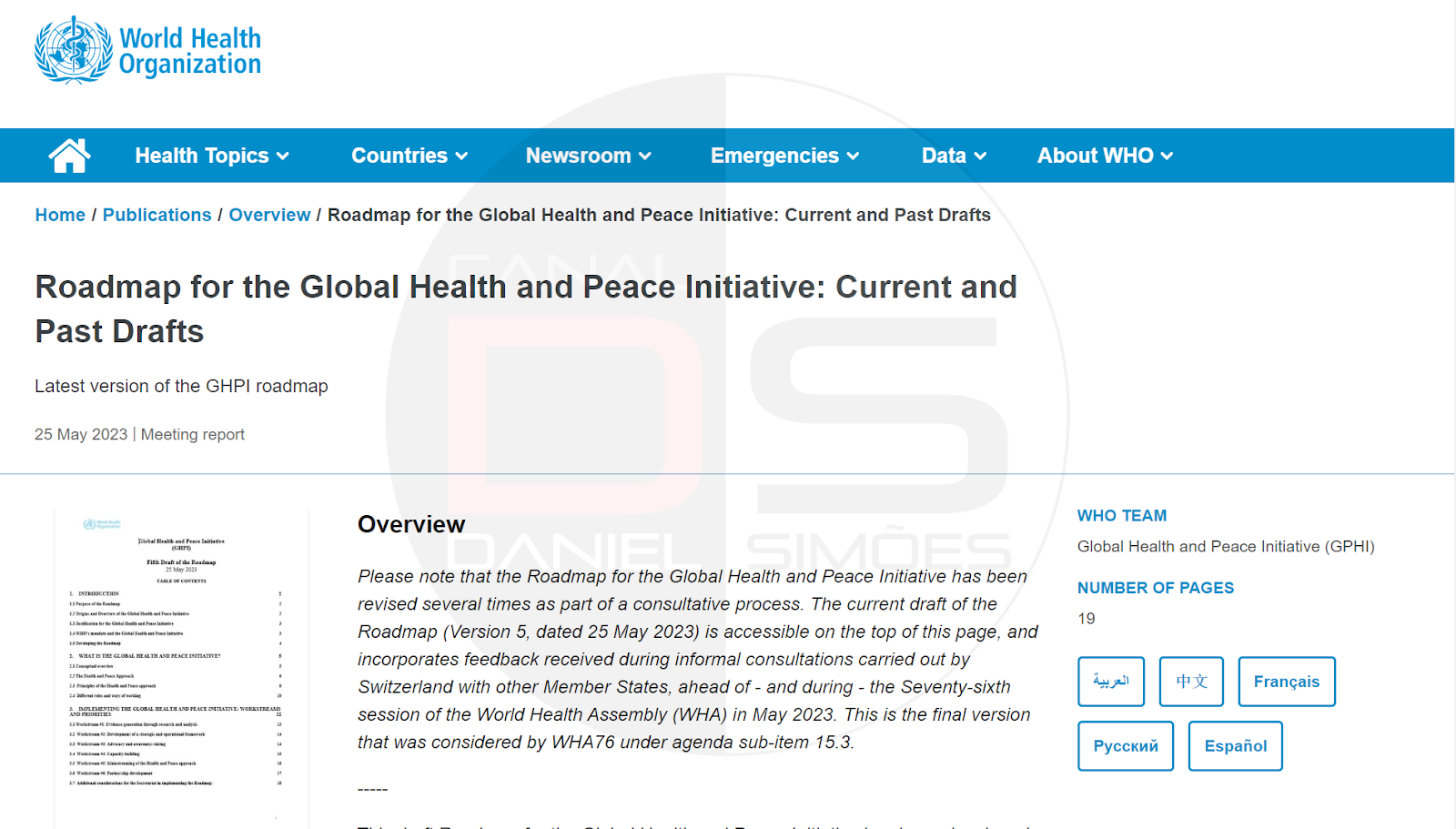Follow the Home breadcrumb link

click(60, 215)
